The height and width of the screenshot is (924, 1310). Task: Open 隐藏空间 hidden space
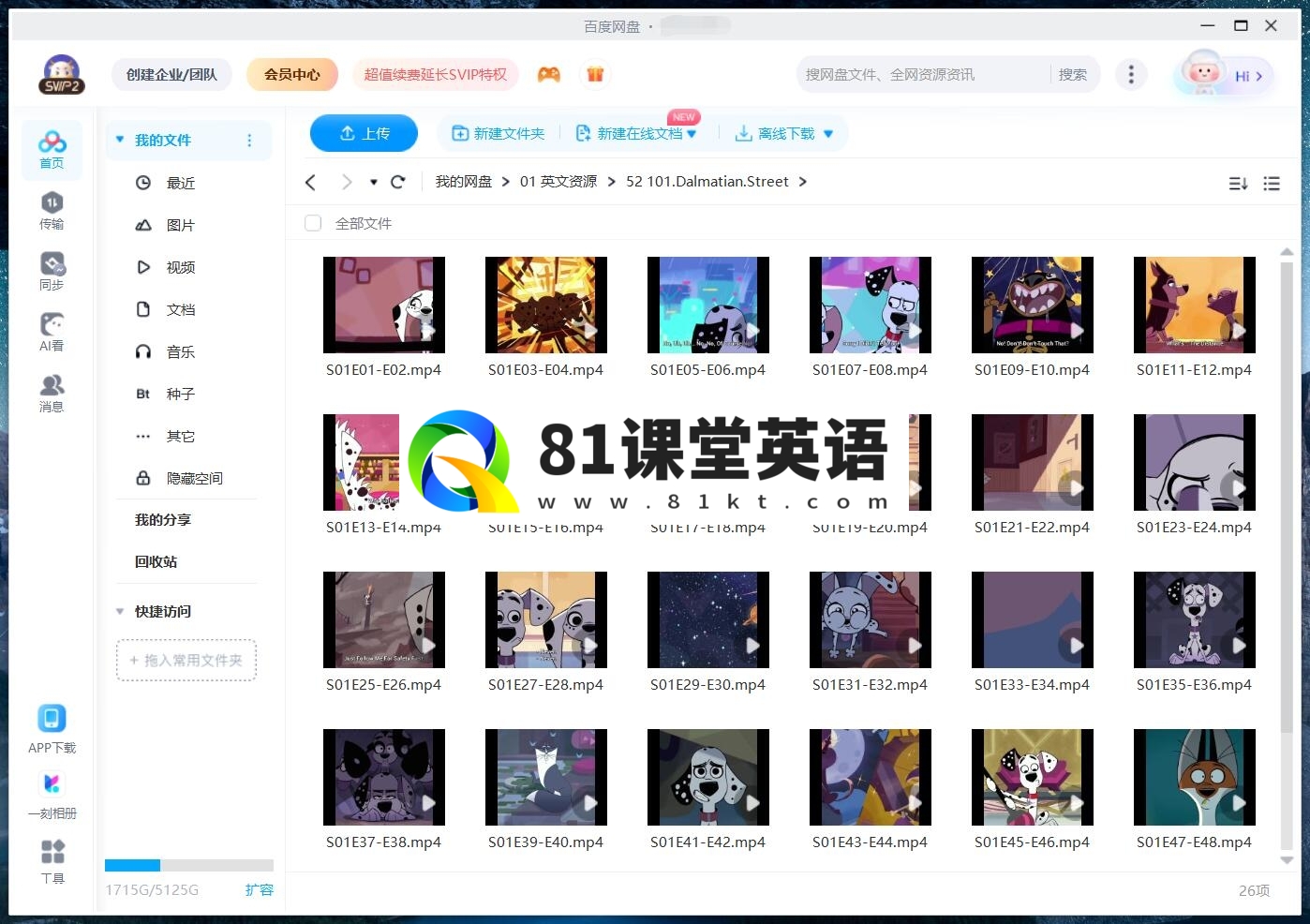195,478
